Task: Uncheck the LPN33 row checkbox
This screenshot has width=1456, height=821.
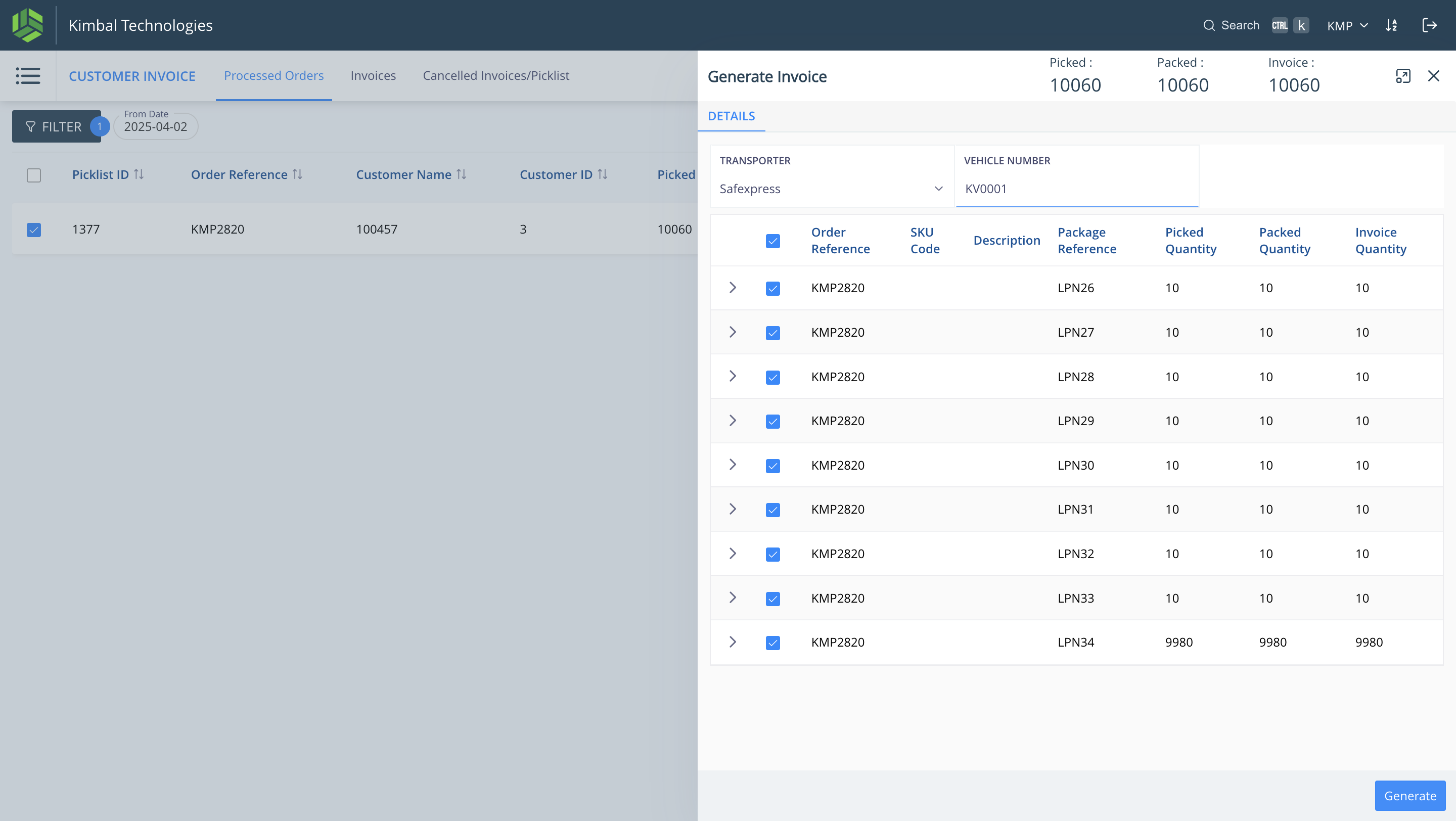Action: (772, 599)
